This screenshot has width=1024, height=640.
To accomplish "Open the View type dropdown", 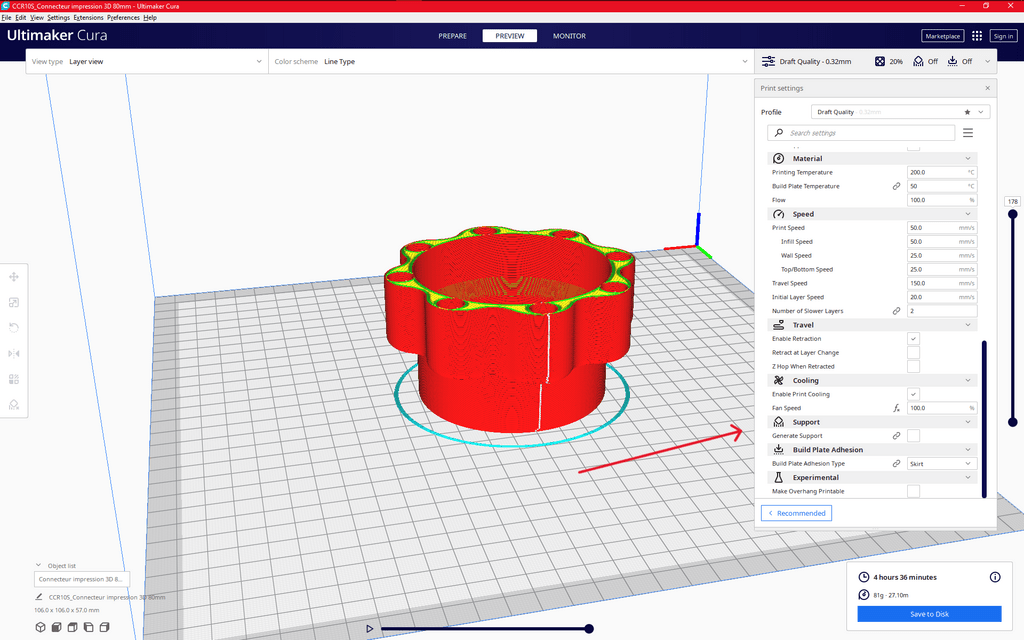I will tap(147, 61).
